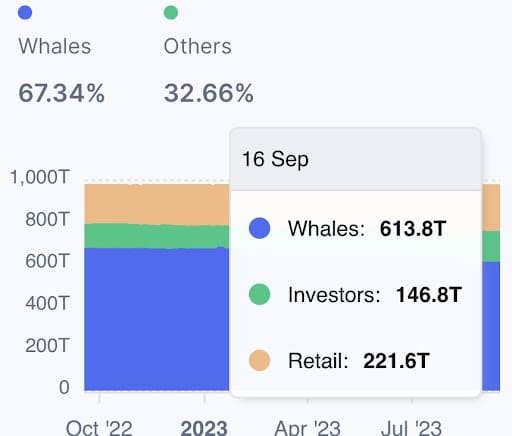
Task: Click the Oct '22 axis label
Action: 99,427
